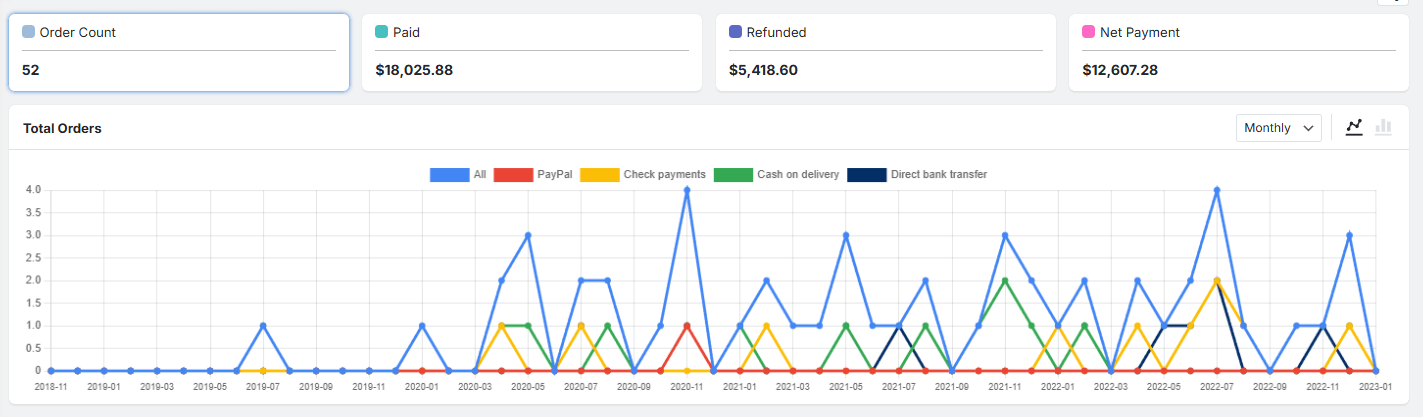Select the Order Count summary card
Screen dimensions: 1423x417
(179, 52)
